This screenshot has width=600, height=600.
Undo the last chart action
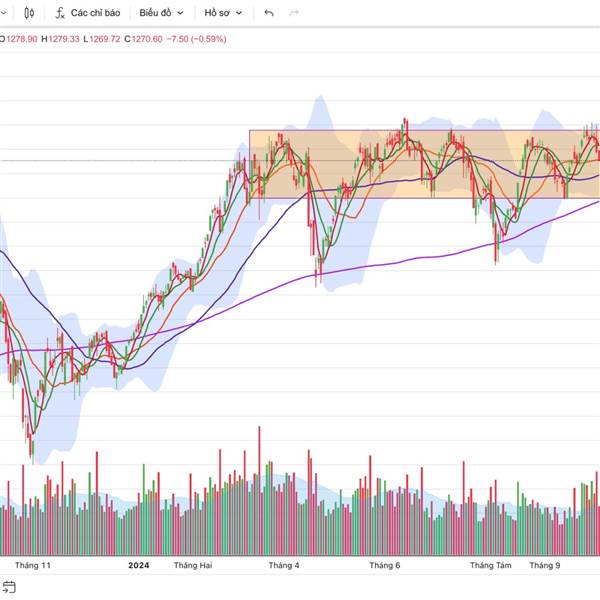pyautogui.click(x=268, y=13)
